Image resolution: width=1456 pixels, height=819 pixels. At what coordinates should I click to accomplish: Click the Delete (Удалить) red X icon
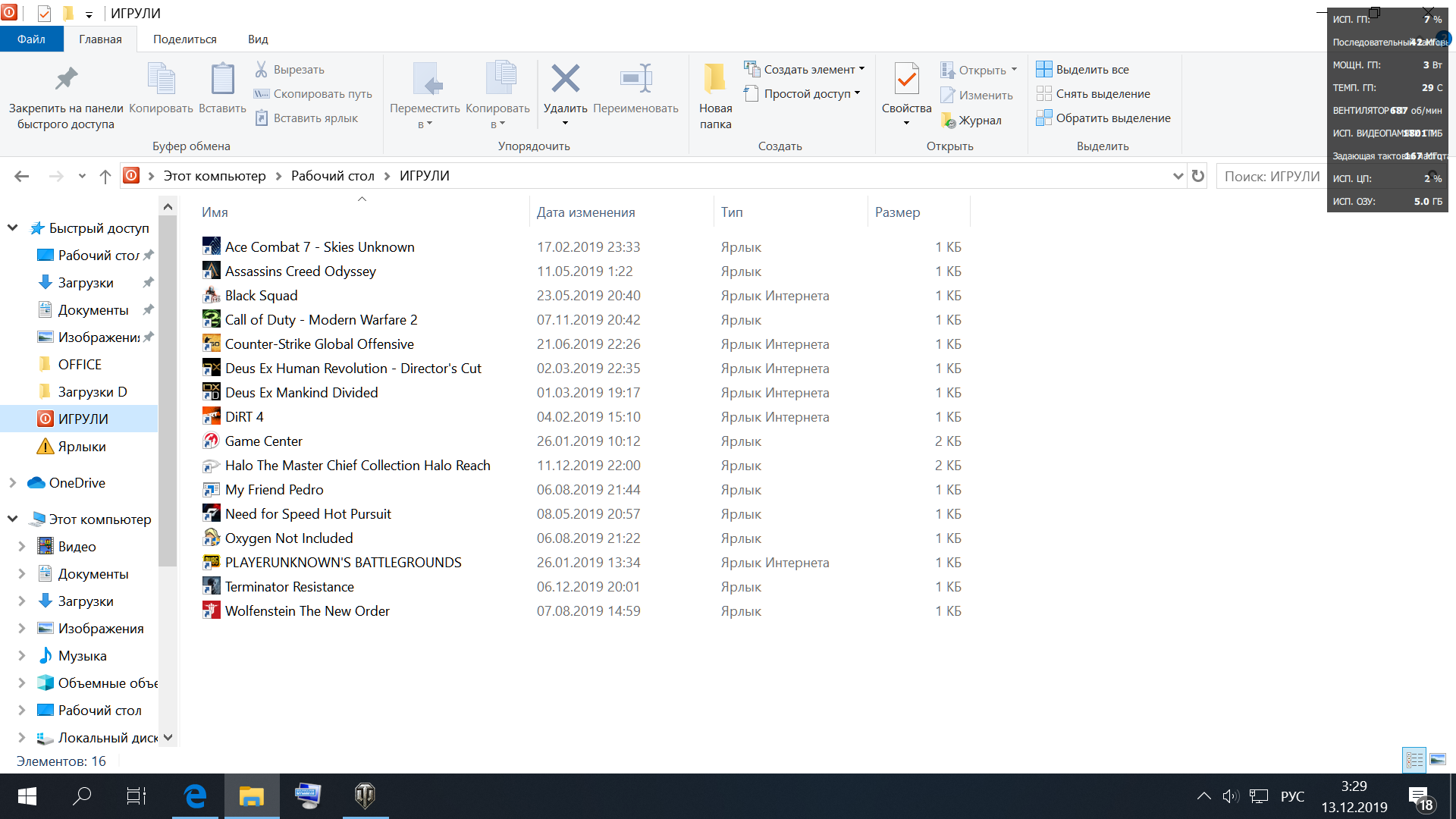pos(565,79)
